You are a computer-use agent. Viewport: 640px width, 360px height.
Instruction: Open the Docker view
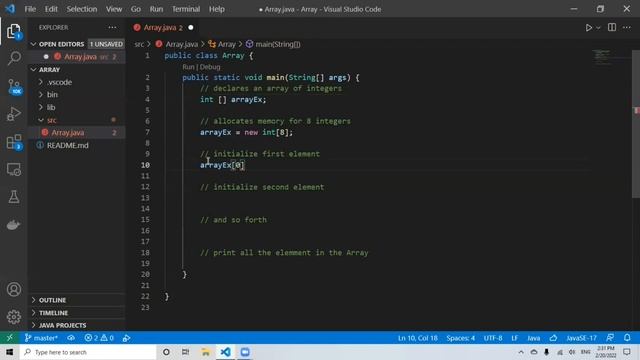(13, 224)
